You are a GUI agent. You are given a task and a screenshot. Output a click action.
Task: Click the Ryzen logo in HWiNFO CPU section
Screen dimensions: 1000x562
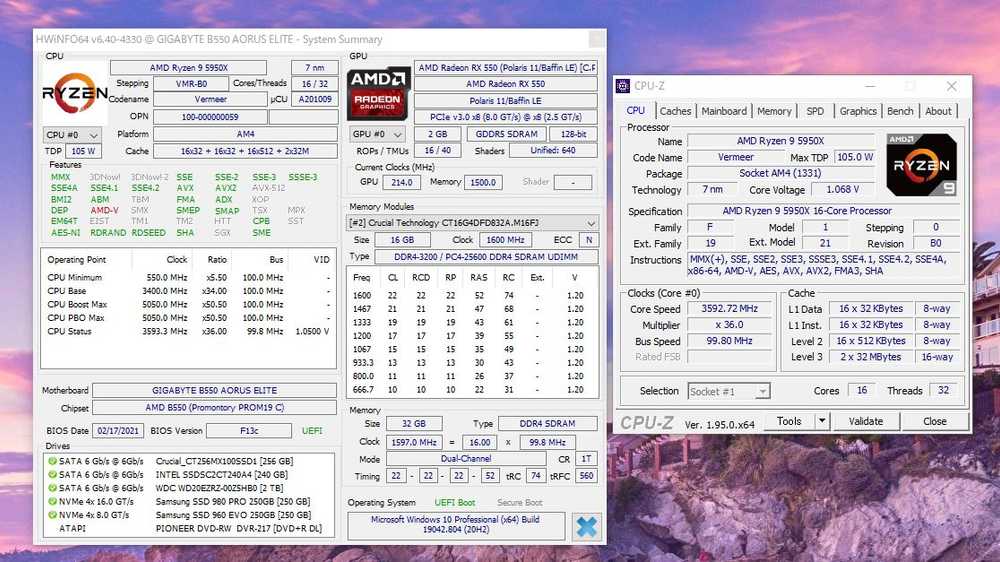75,94
